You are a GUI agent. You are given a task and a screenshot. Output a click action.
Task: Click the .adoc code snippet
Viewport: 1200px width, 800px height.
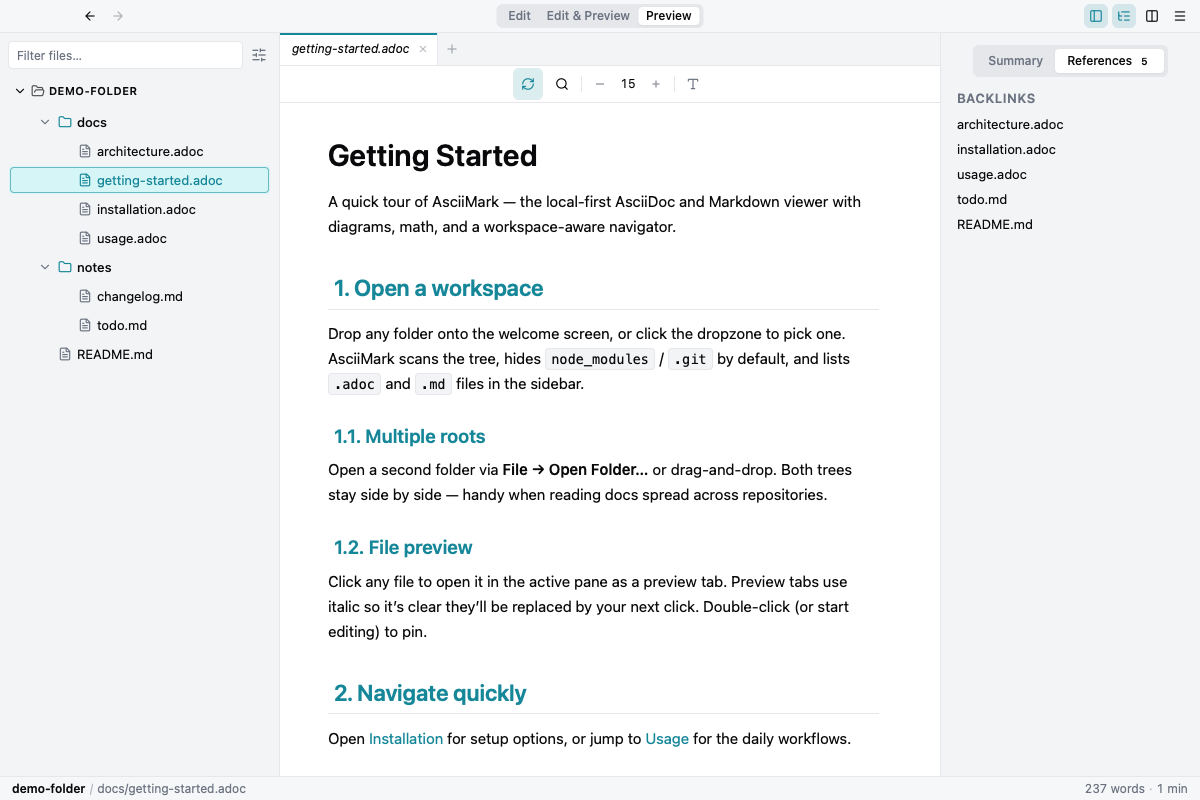click(x=354, y=384)
